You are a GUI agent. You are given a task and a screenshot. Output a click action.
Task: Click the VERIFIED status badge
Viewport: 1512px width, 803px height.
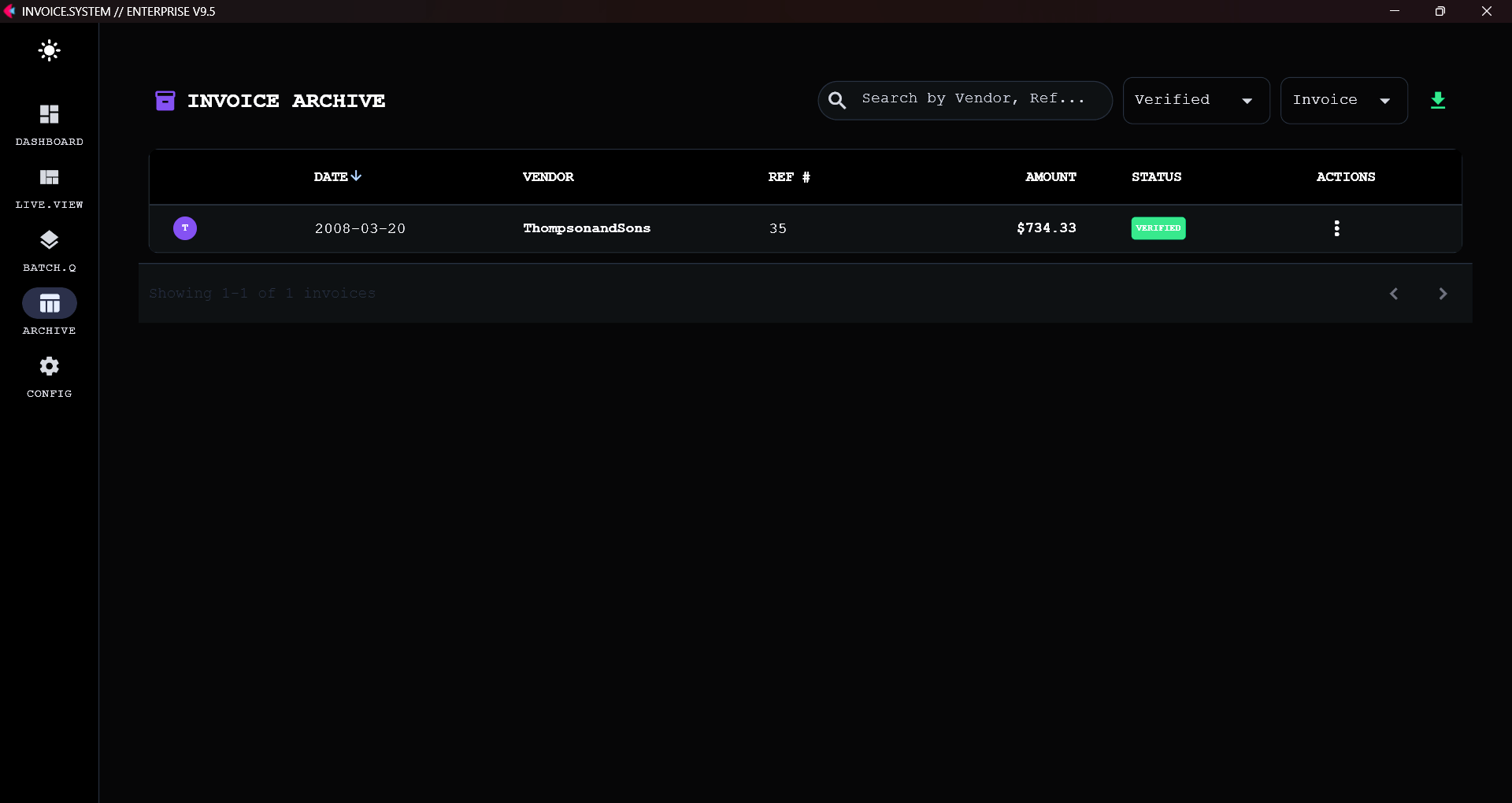[1158, 228]
